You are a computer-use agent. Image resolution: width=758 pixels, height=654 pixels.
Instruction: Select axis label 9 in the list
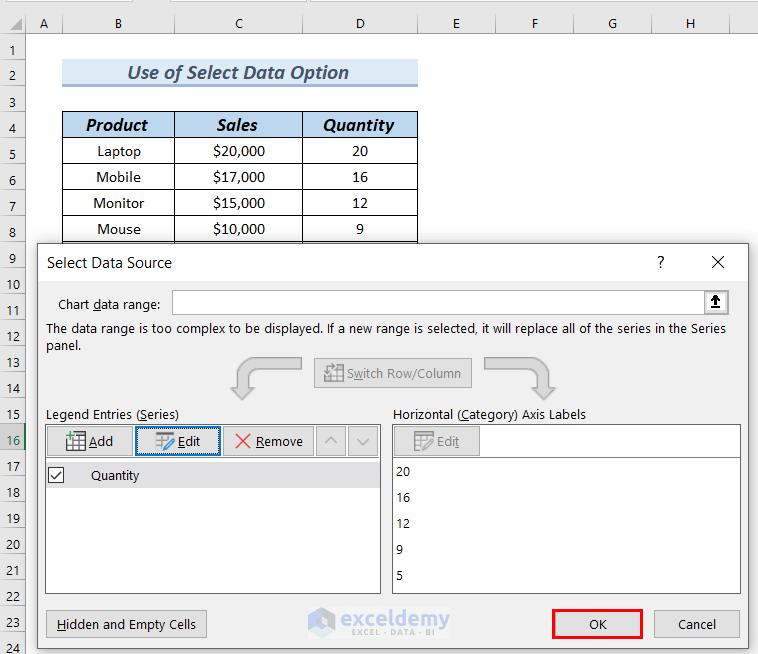coord(399,550)
